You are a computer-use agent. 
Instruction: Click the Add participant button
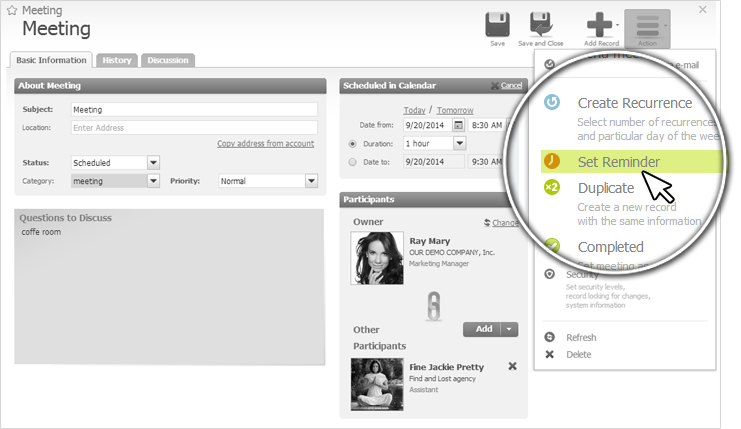pos(482,329)
